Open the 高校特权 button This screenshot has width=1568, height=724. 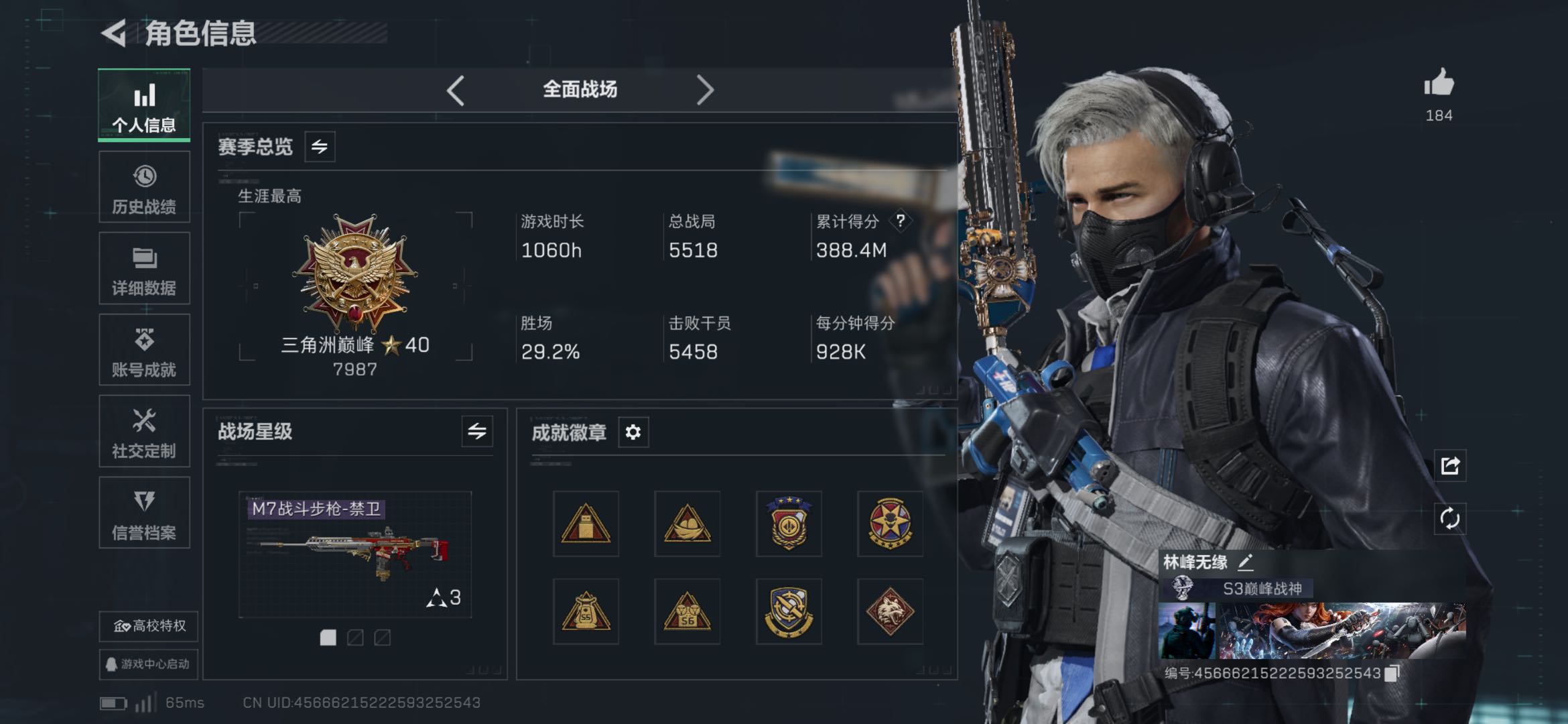pyautogui.click(x=148, y=626)
